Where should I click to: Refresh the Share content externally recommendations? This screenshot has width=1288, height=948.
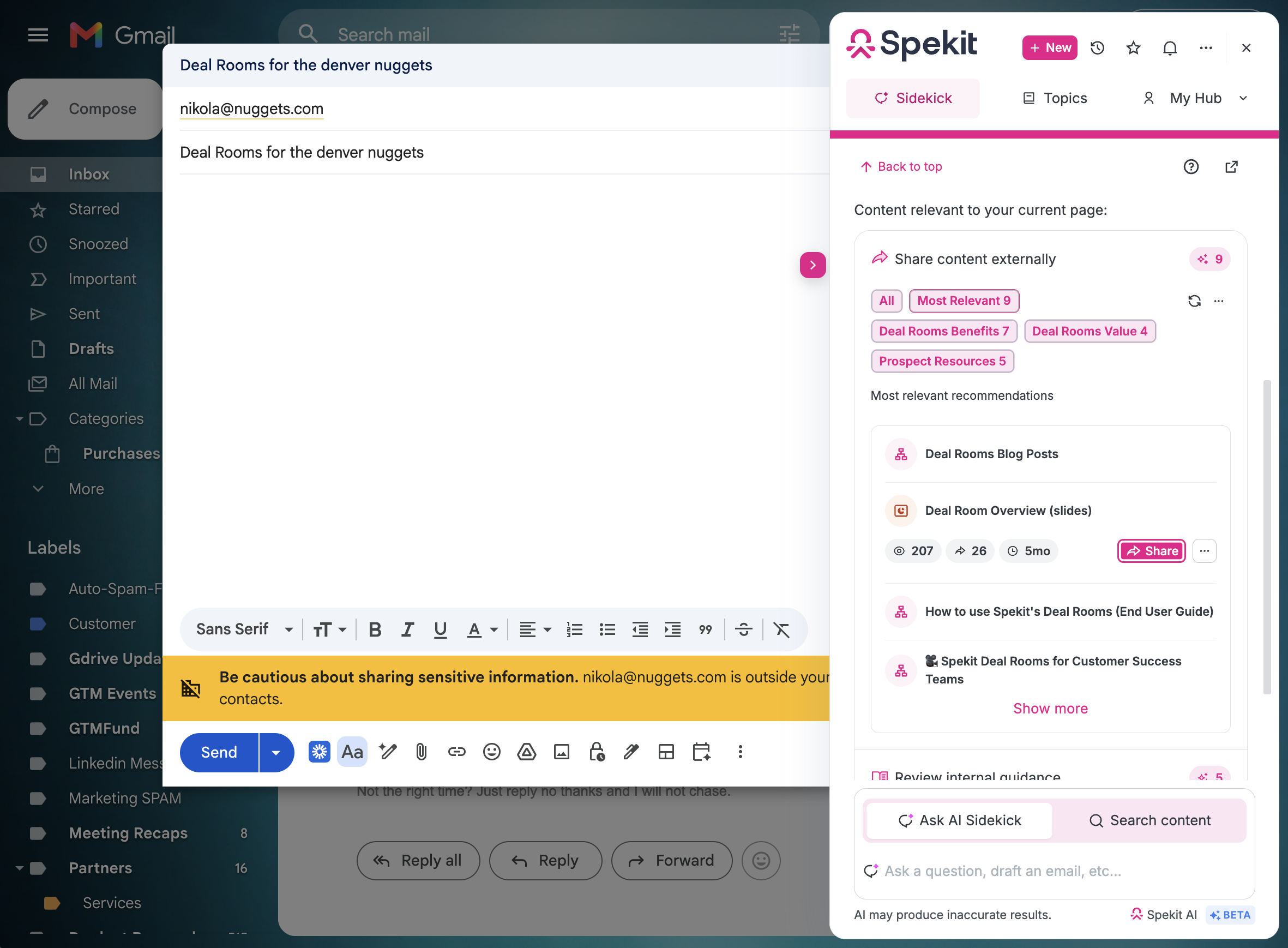pos(1195,301)
